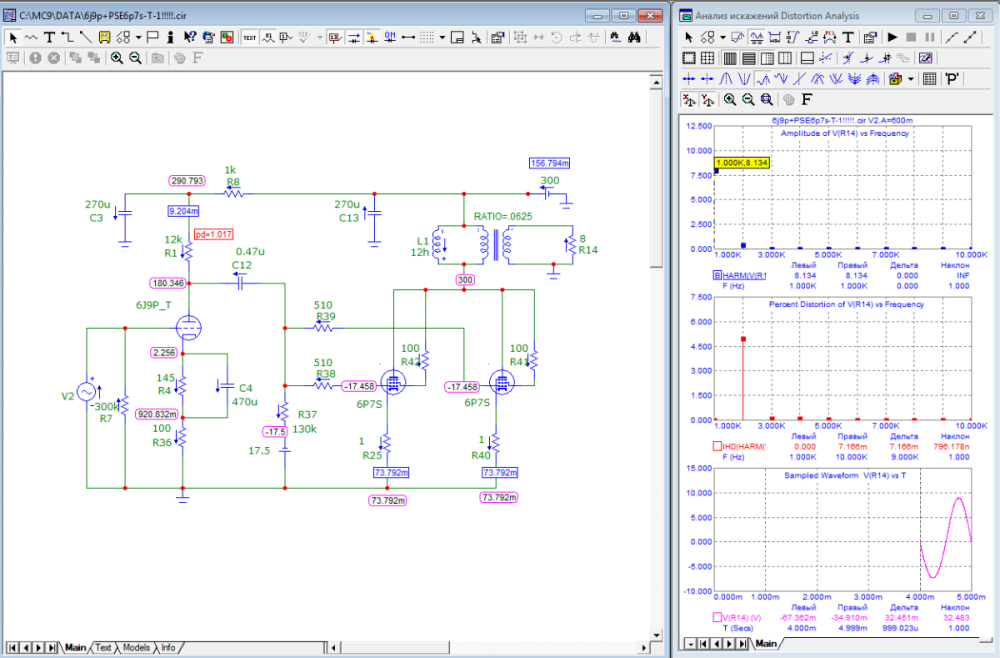The image size is (1000, 658).
Task: Click the diagonal Wire drawing tool
Action: pos(84,37)
